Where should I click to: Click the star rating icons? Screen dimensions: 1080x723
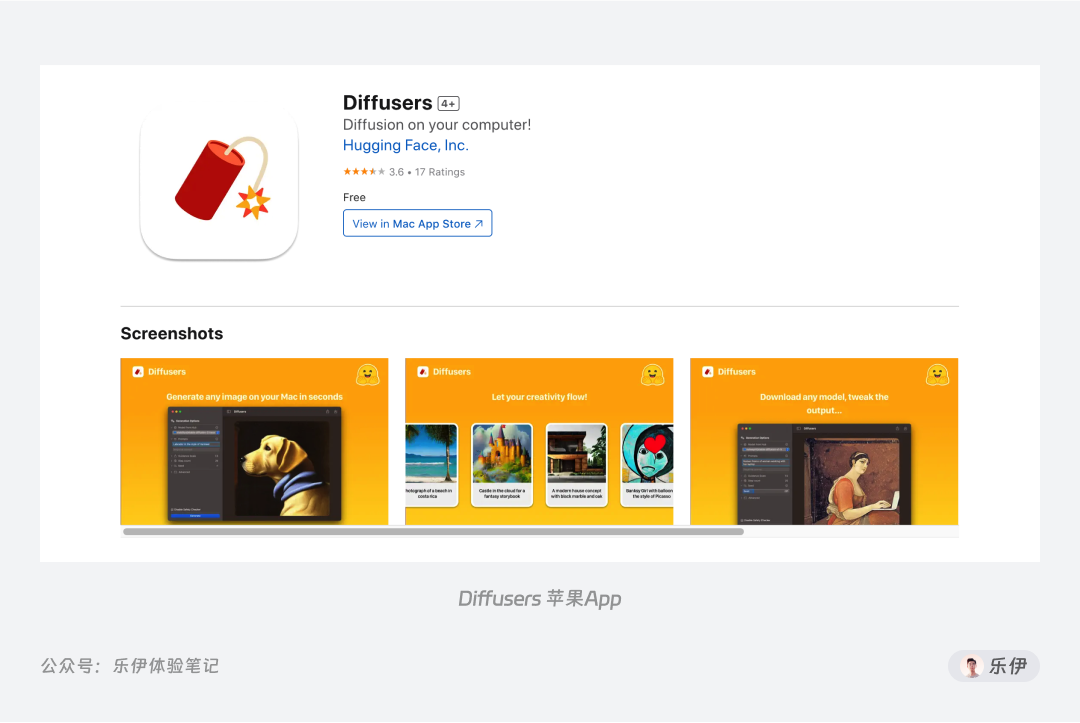(364, 171)
